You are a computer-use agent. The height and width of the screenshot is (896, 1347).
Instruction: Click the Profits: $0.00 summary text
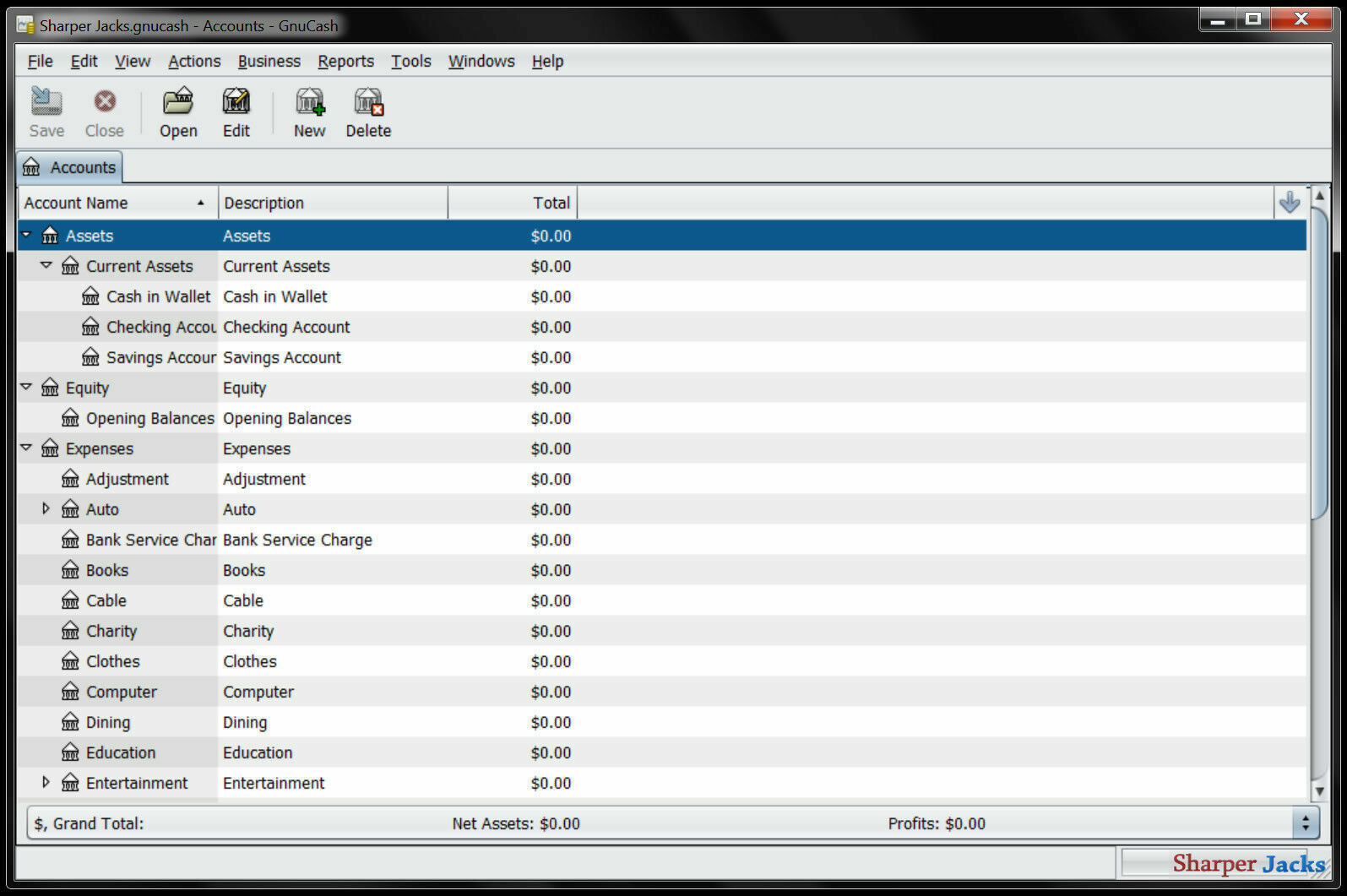937,823
